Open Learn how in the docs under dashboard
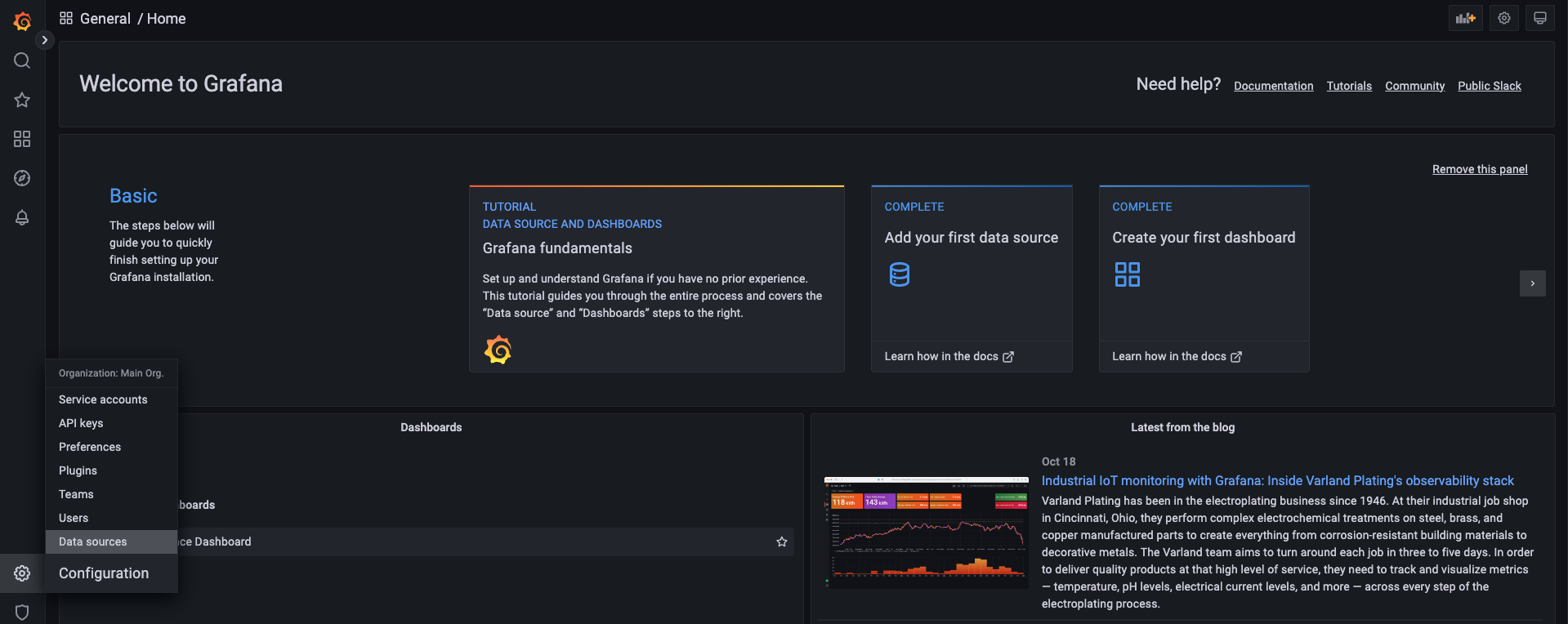The height and width of the screenshot is (624, 1568). click(1177, 356)
